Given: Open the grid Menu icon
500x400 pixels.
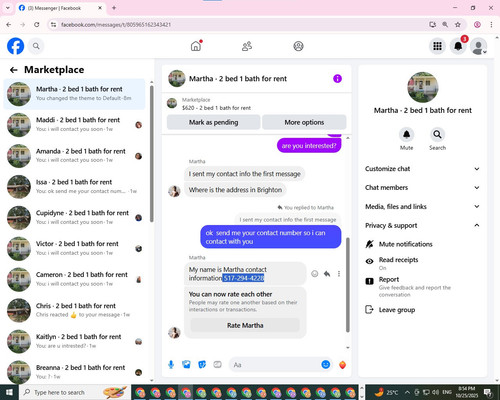Looking at the screenshot, I should 437,46.
